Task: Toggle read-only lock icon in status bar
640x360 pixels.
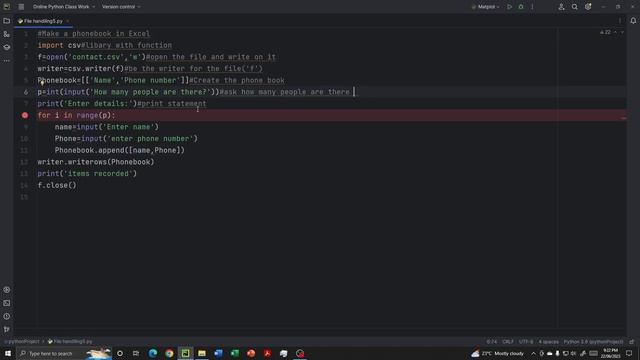Action: click(x=632, y=342)
